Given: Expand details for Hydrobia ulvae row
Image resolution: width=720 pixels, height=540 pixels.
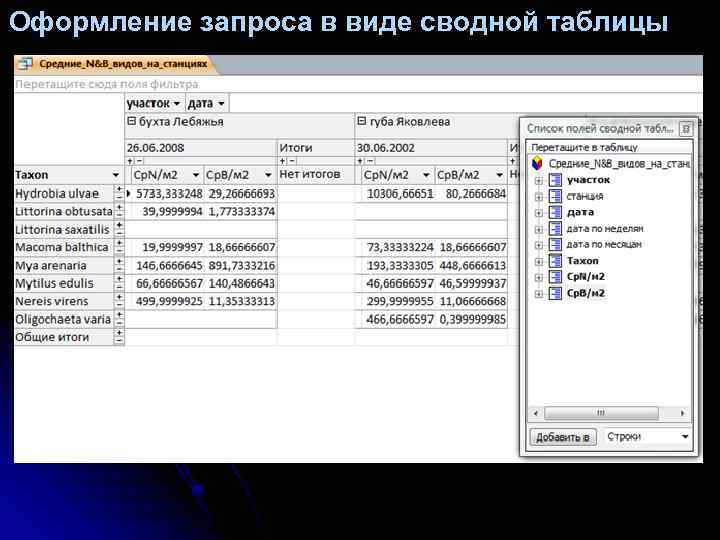Looking at the screenshot, I should pos(119,190).
